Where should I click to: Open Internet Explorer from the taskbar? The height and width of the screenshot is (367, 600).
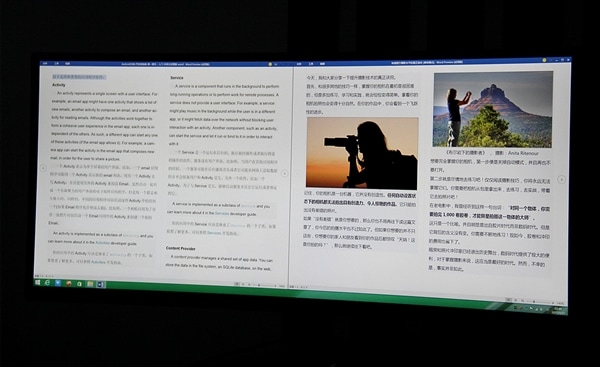pos(47,283)
